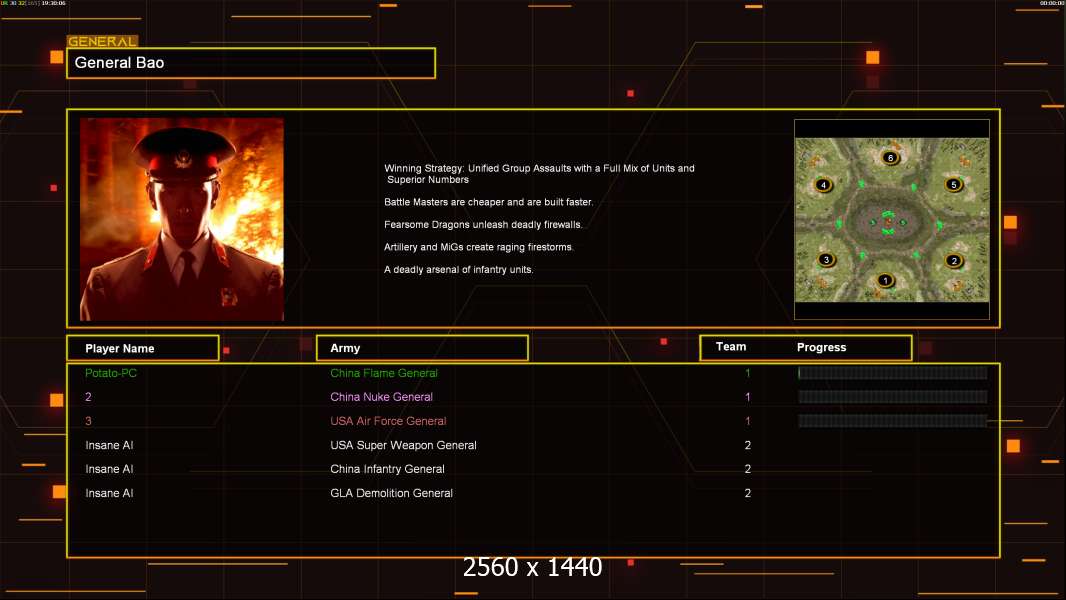
Task: Click Battle Masters are cheaper line
Action: pos(488,202)
